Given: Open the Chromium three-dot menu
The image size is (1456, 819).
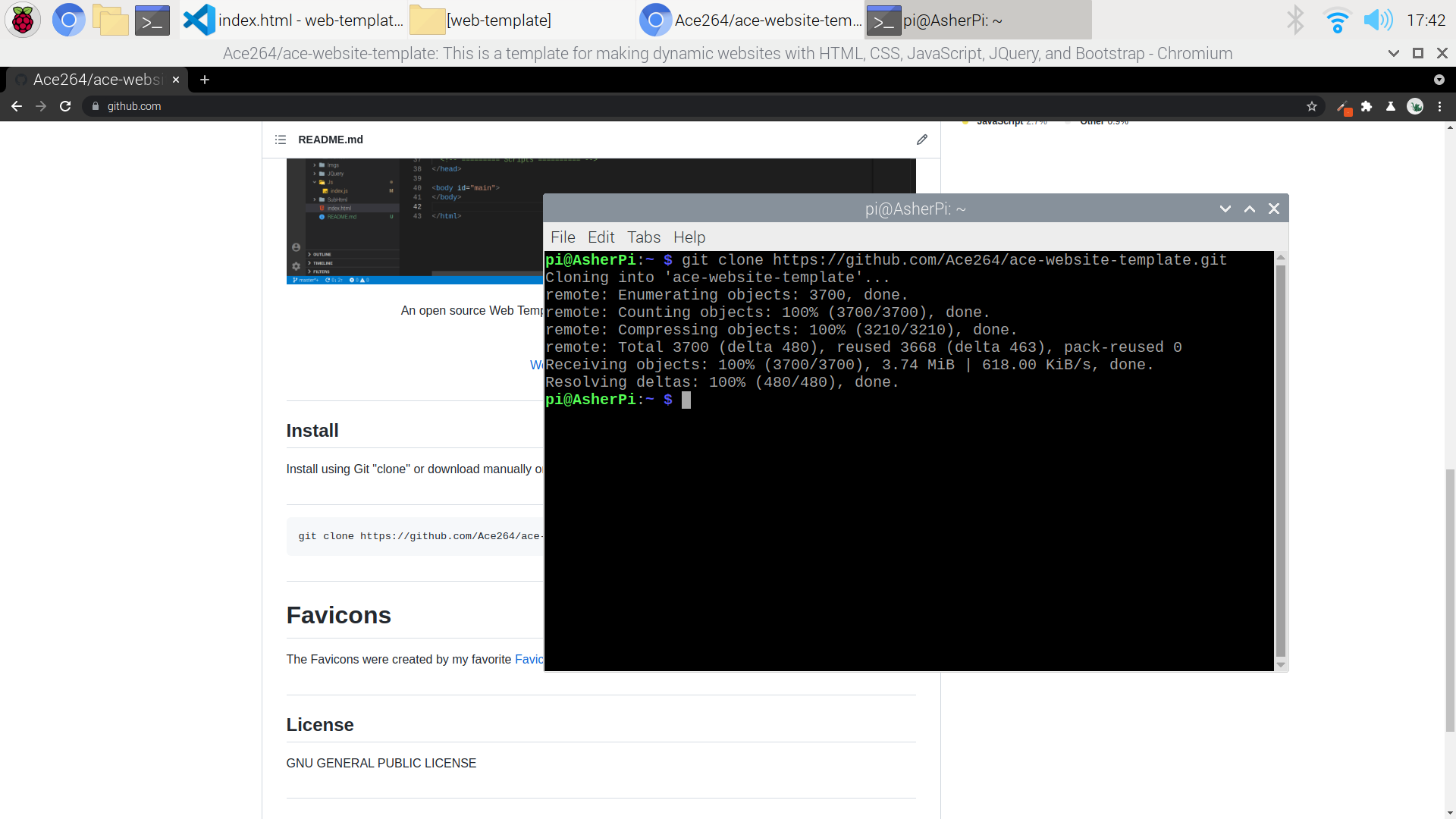Looking at the screenshot, I should 1439,106.
